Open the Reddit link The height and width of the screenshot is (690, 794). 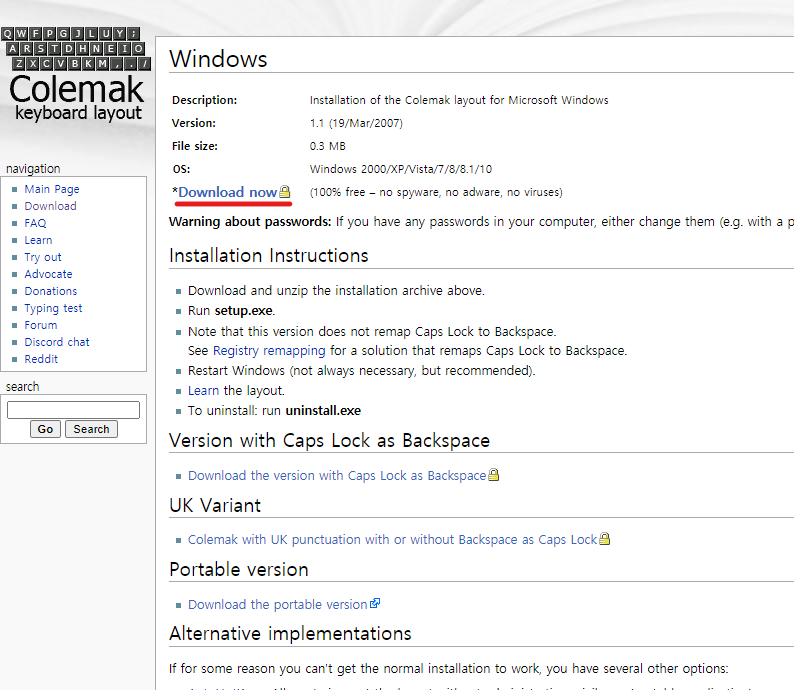click(41, 359)
